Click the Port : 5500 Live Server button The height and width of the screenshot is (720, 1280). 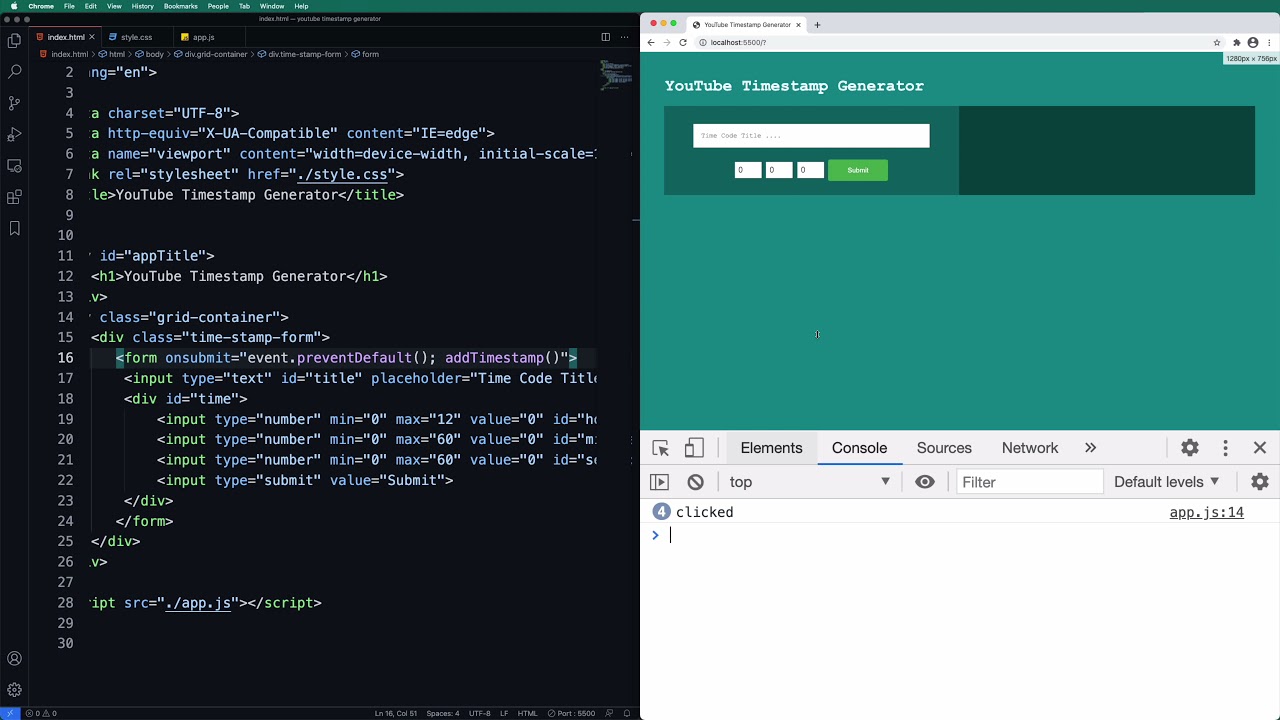tap(572, 713)
